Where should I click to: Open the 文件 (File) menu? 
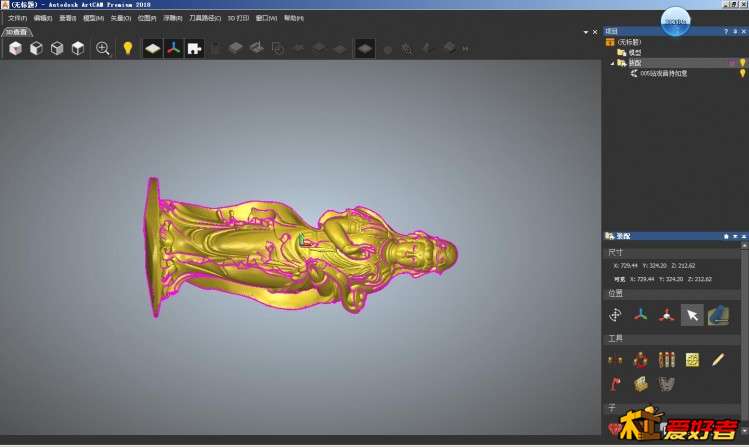(17, 18)
